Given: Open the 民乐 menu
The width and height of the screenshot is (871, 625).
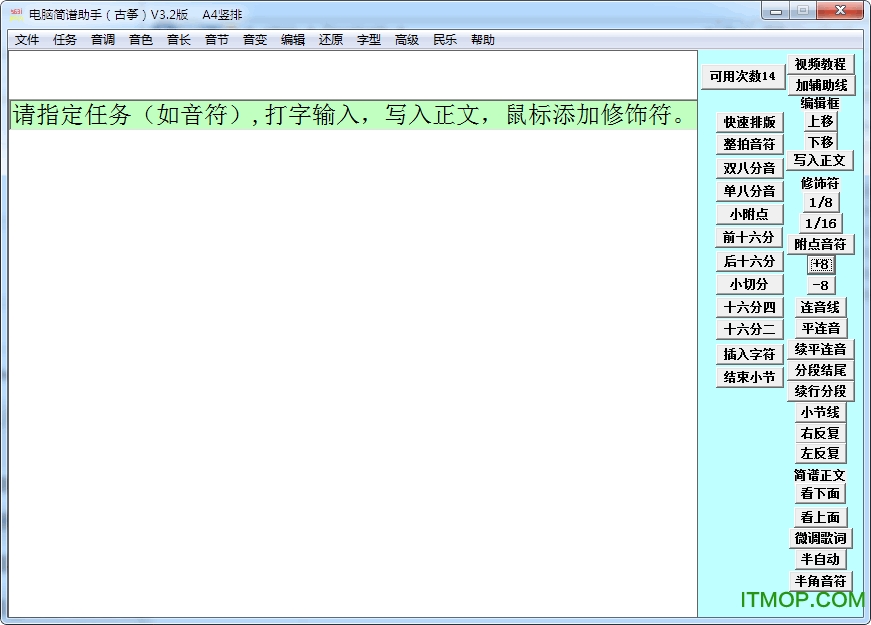Looking at the screenshot, I should pyautogui.click(x=445, y=40).
